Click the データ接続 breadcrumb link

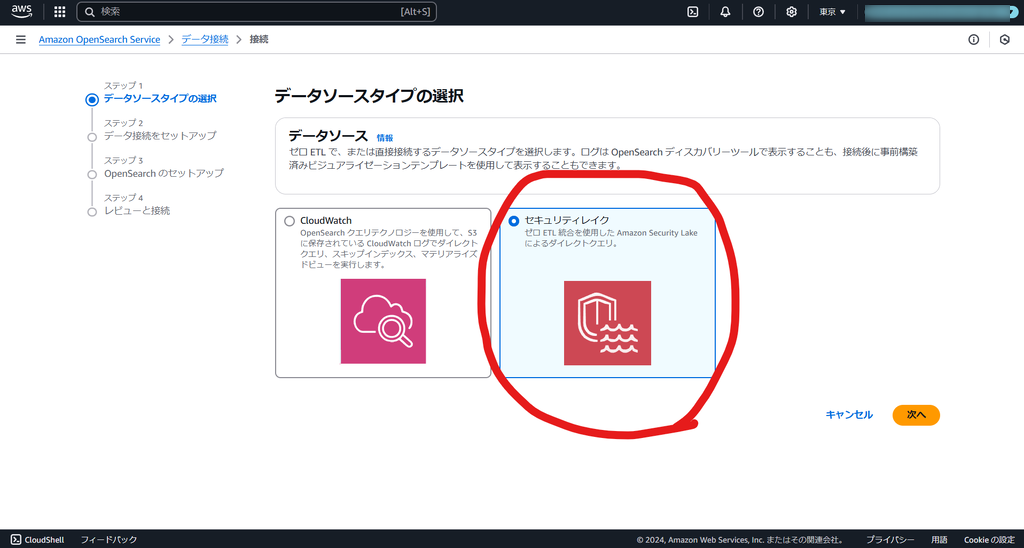click(205, 39)
